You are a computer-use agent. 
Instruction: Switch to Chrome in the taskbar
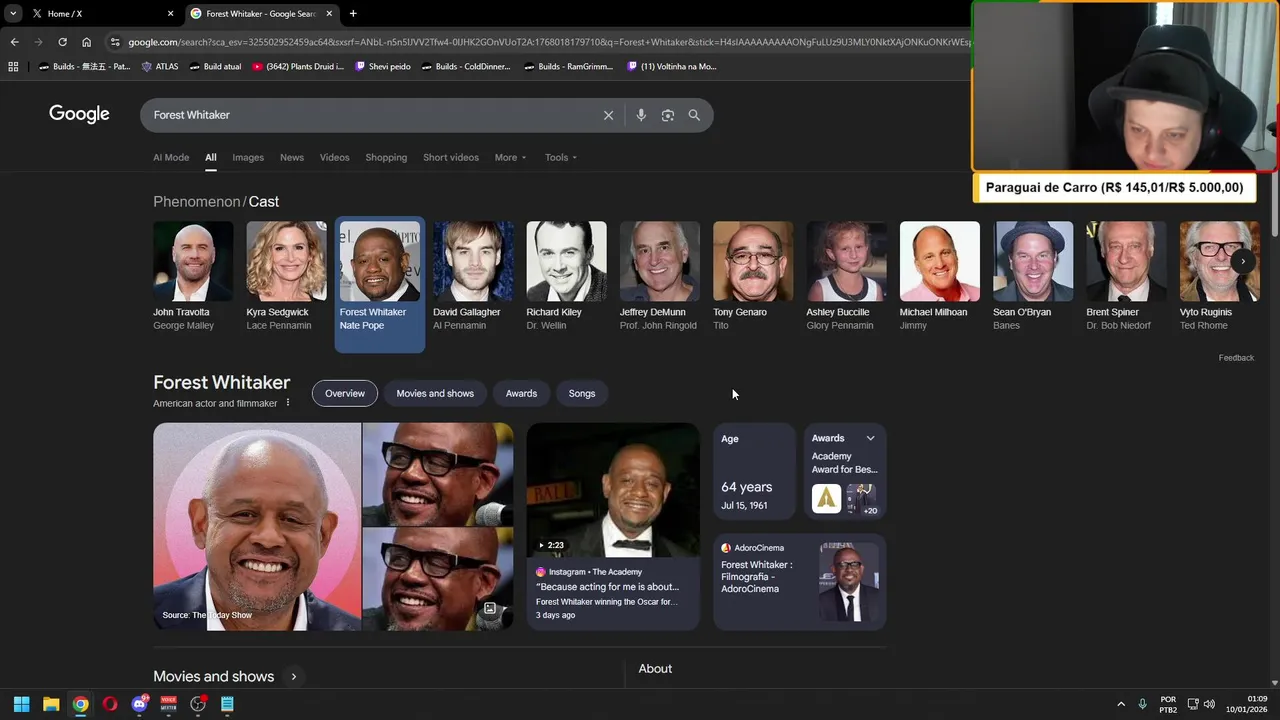coord(80,704)
